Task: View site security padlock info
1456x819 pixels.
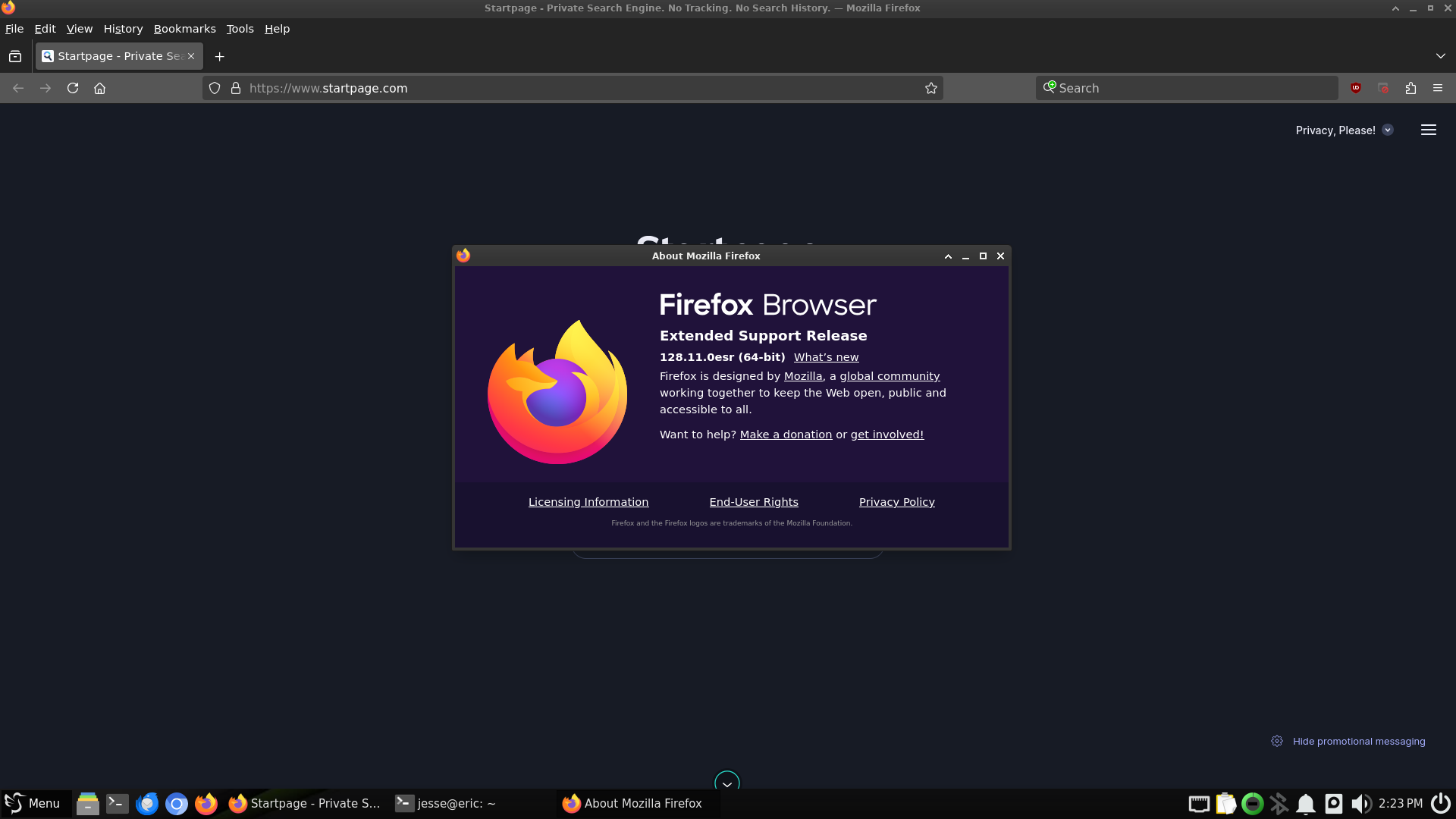Action: 236,88
